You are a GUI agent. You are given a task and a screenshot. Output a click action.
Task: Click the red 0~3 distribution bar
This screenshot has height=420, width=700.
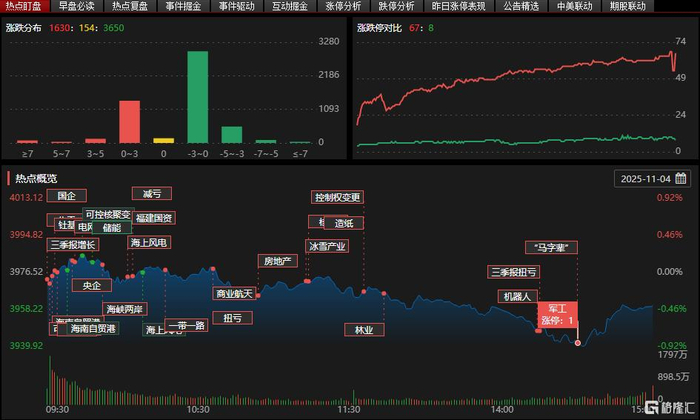coord(129,121)
